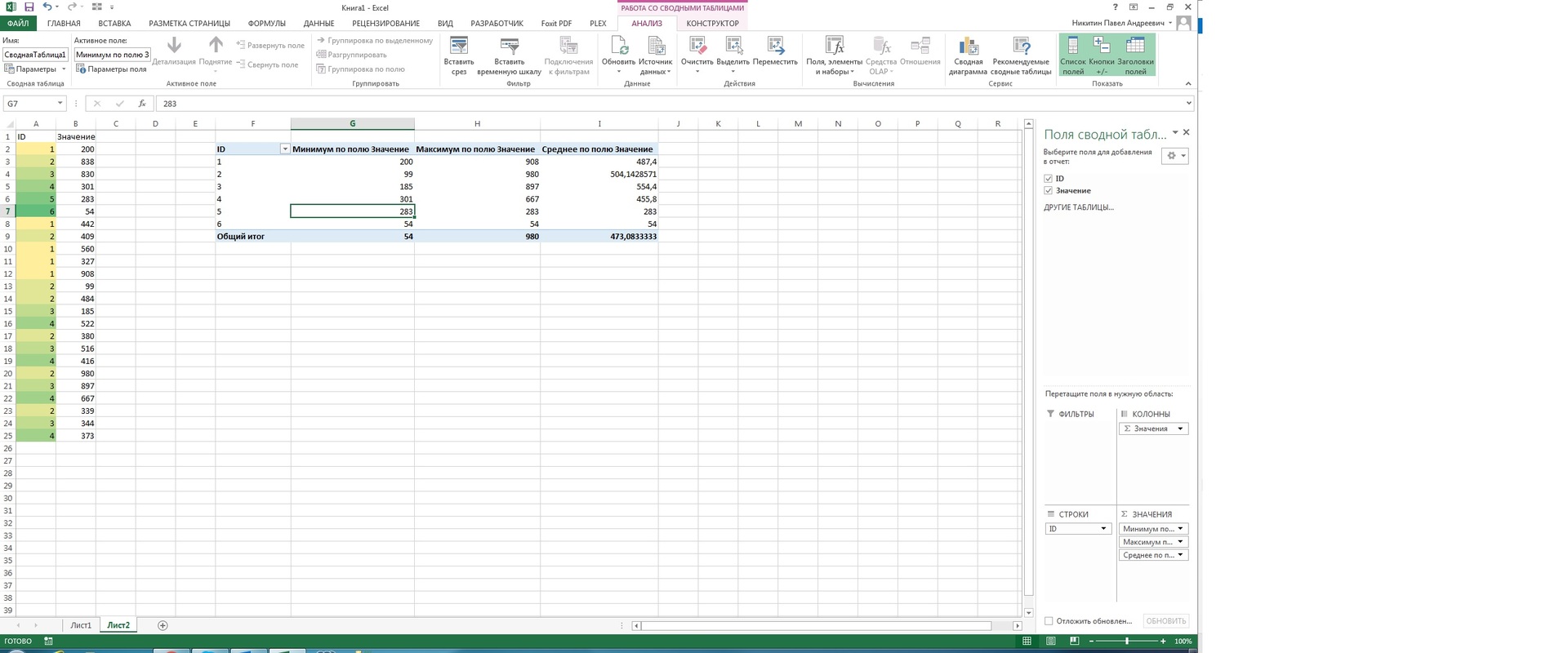The width and height of the screenshot is (1568, 653).
Task: Open Источник данных data source
Action: [655, 56]
